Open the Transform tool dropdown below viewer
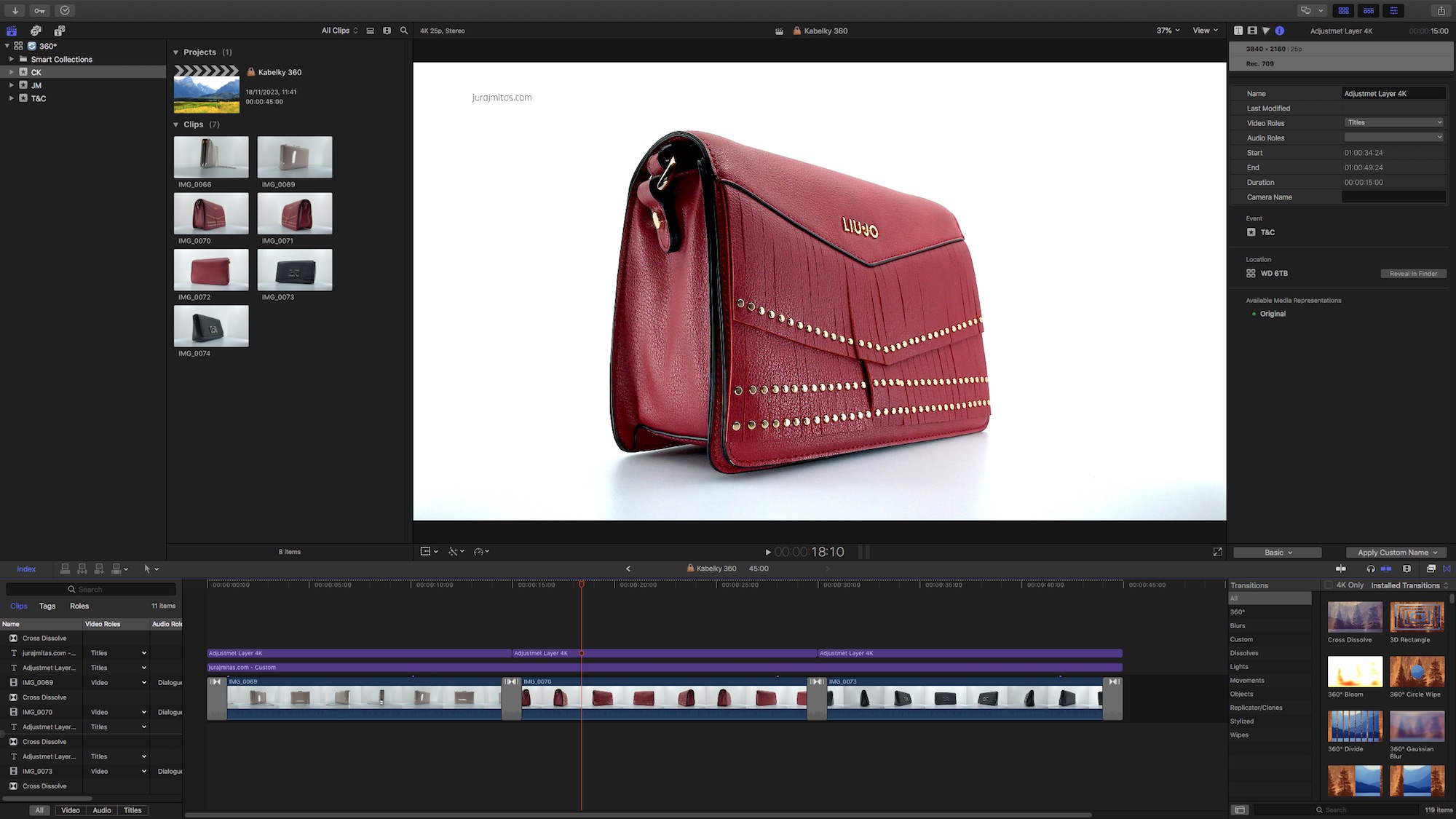 coord(430,552)
